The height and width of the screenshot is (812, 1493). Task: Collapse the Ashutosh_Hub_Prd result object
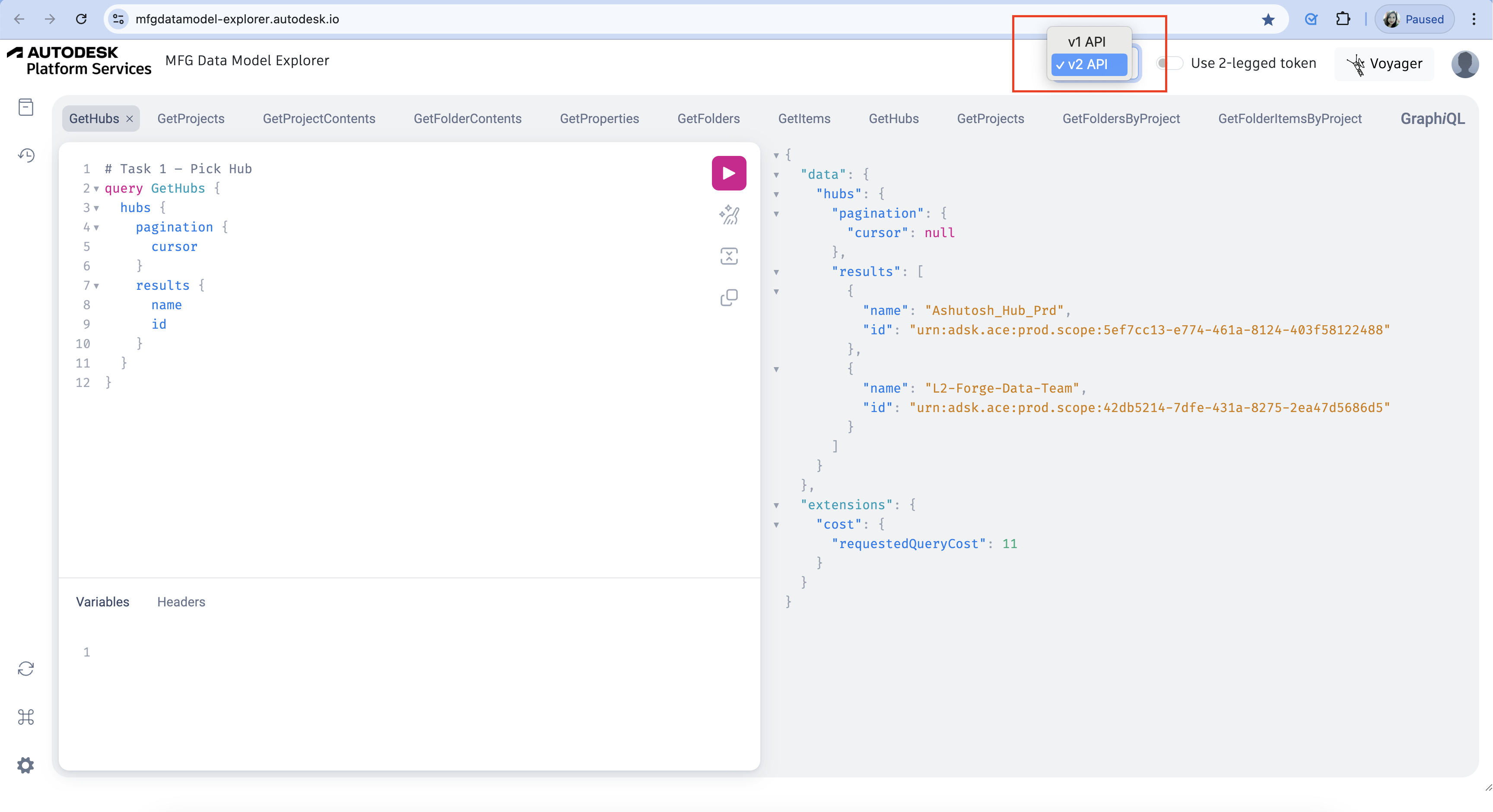[x=776, y=292]
